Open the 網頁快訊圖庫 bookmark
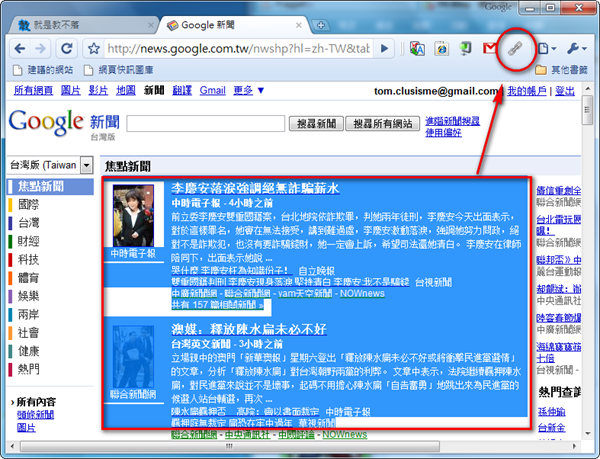 point(119,70)
